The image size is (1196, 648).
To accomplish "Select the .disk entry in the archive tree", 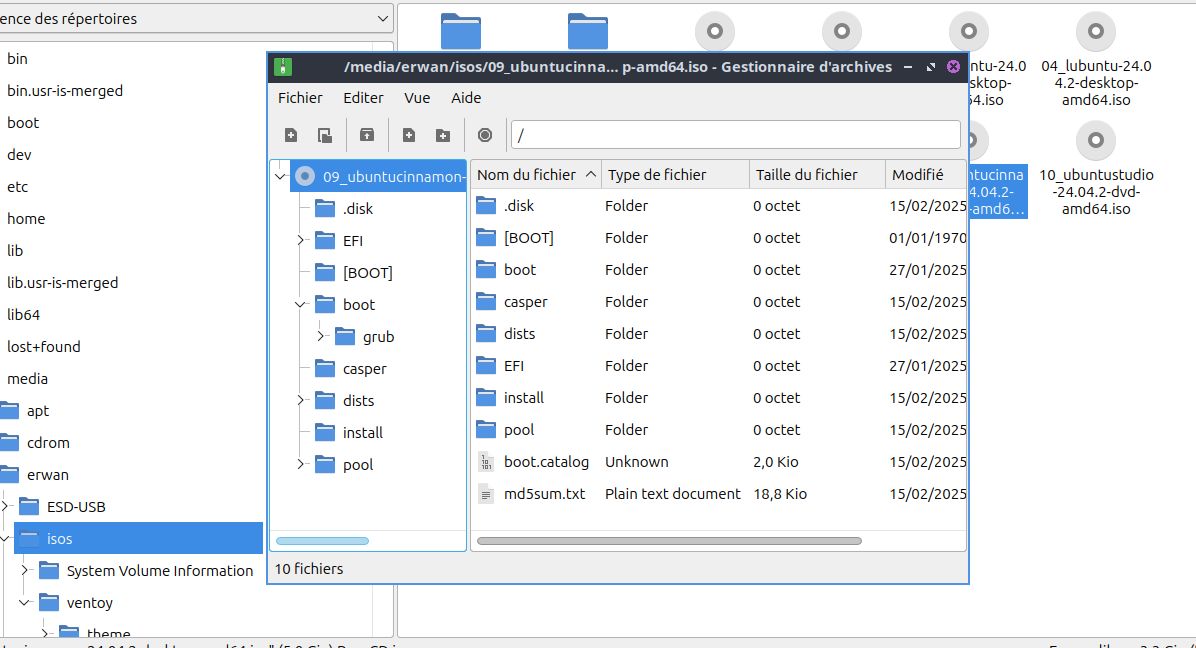I will pyautogui.click(x=358, y=208).
